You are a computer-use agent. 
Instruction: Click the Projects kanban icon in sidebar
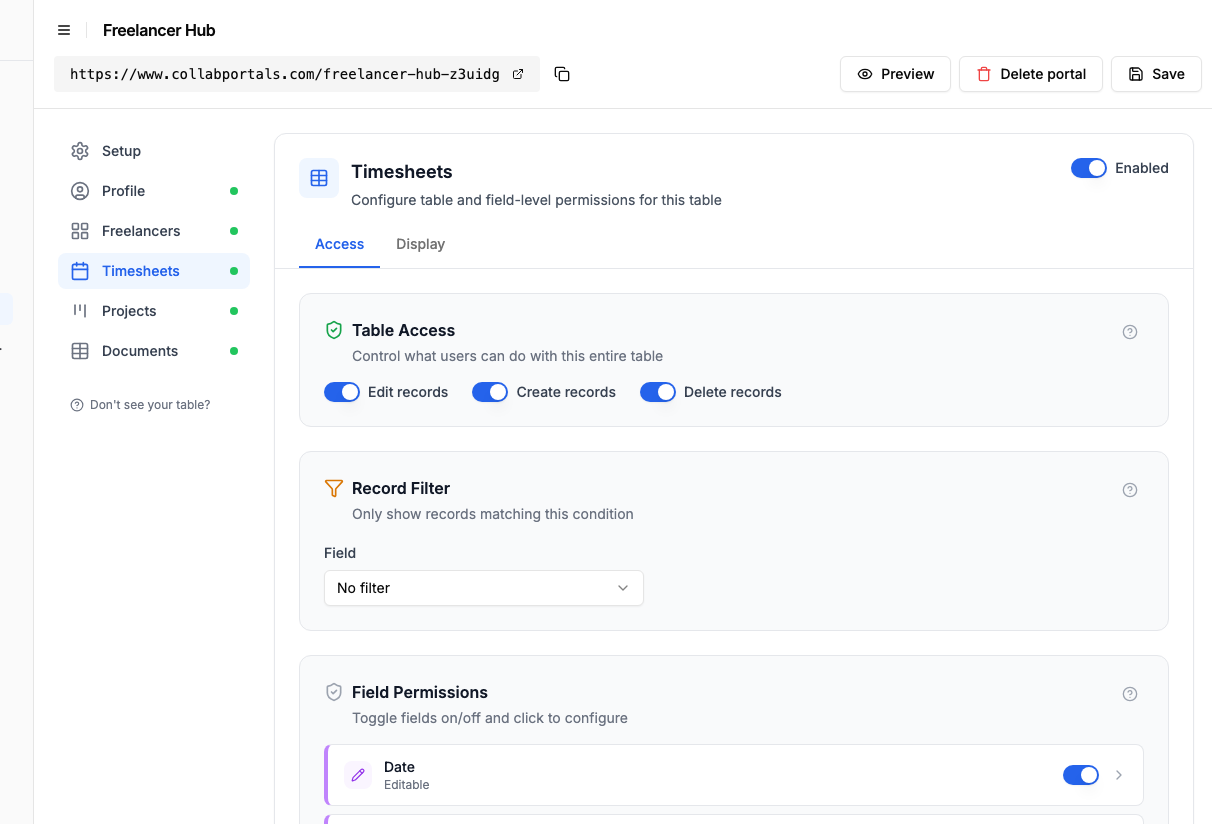(x=80, y=311)
